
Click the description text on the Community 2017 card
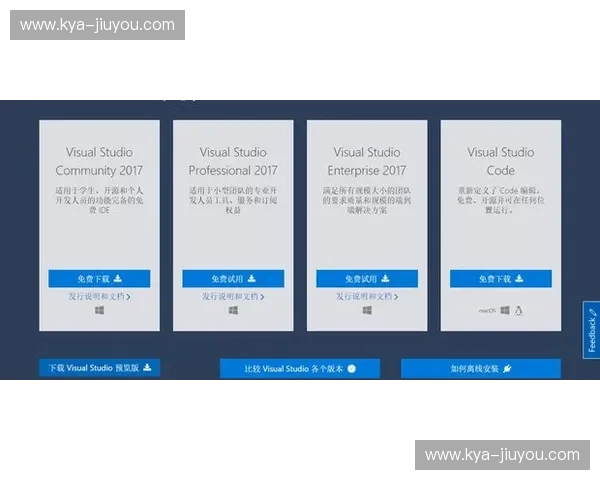(99, 200)
